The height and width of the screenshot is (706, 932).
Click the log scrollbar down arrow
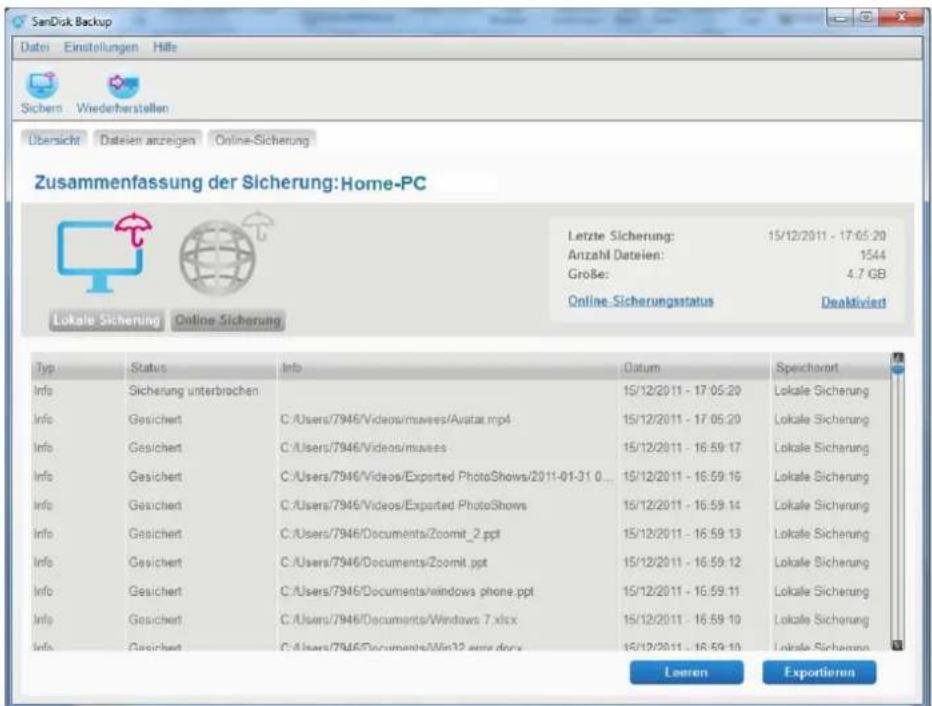click(x=898, y=645)
